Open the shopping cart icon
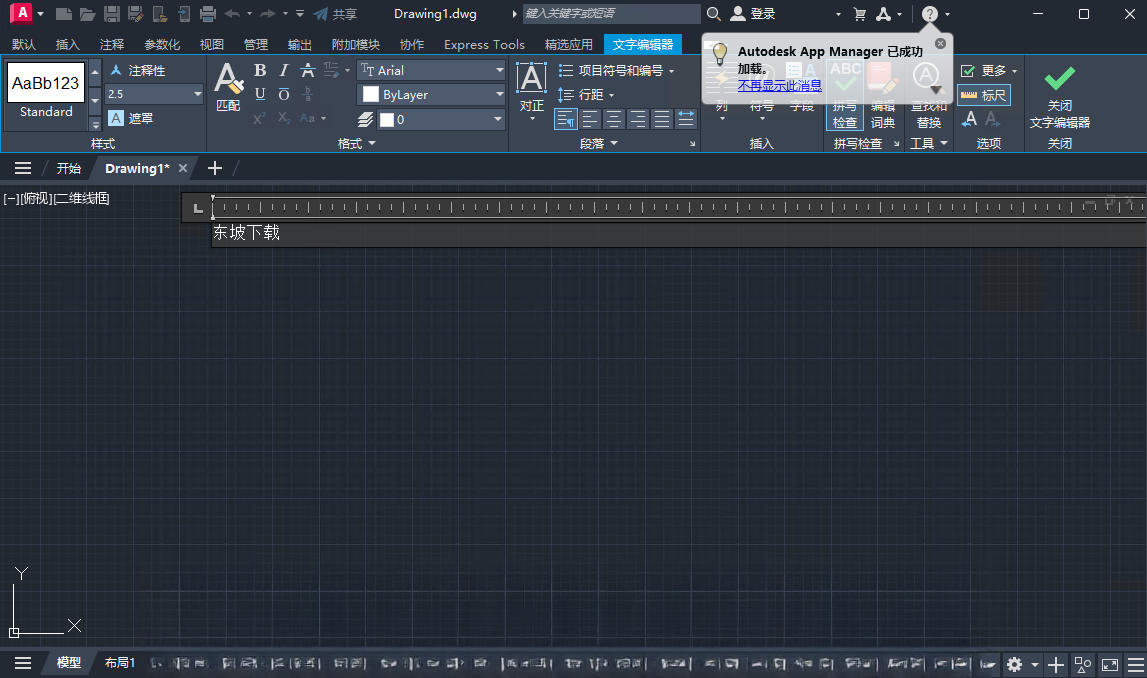 coord(860,14)
